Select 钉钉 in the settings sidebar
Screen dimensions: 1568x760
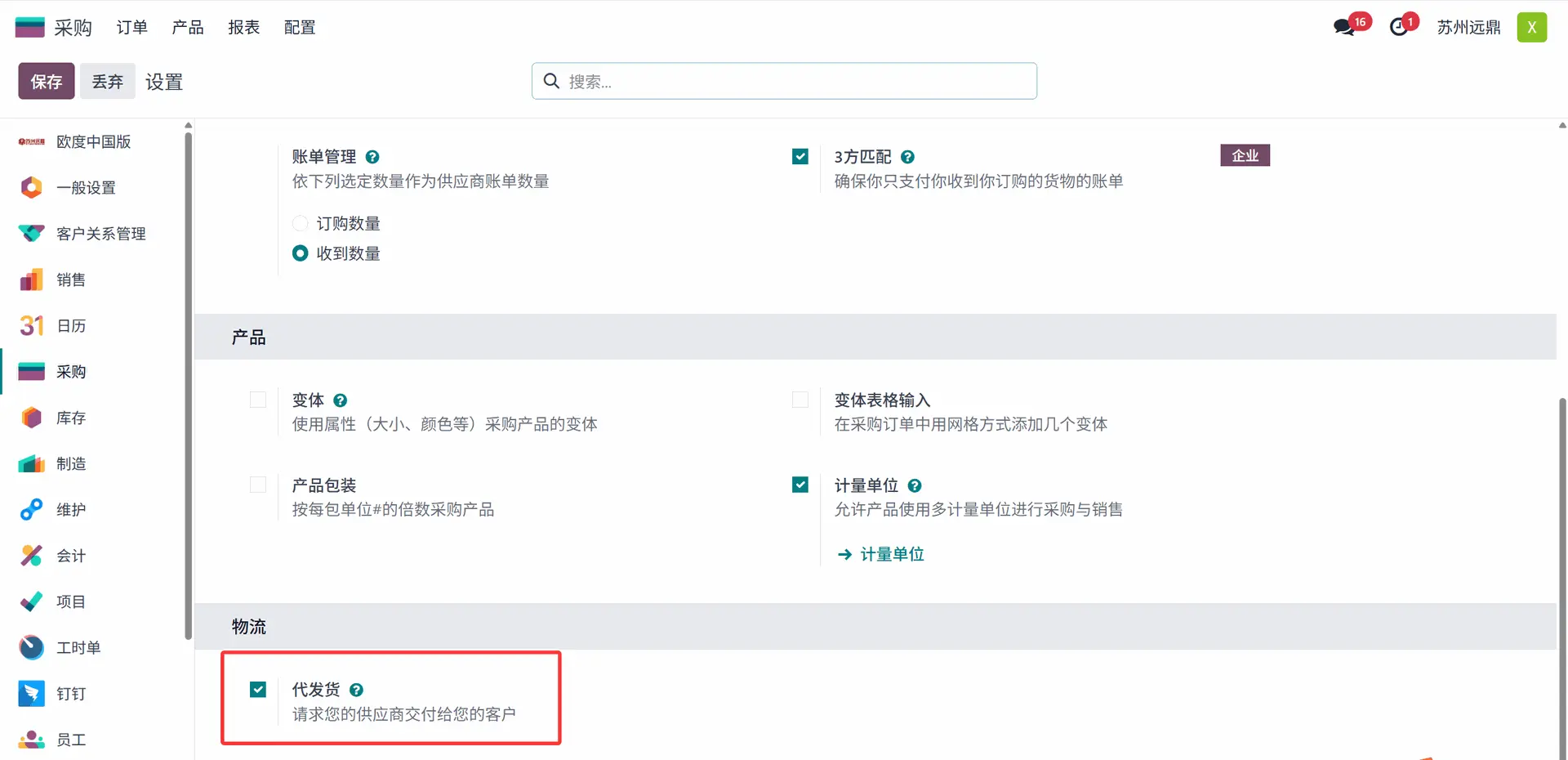coord(71,694)
